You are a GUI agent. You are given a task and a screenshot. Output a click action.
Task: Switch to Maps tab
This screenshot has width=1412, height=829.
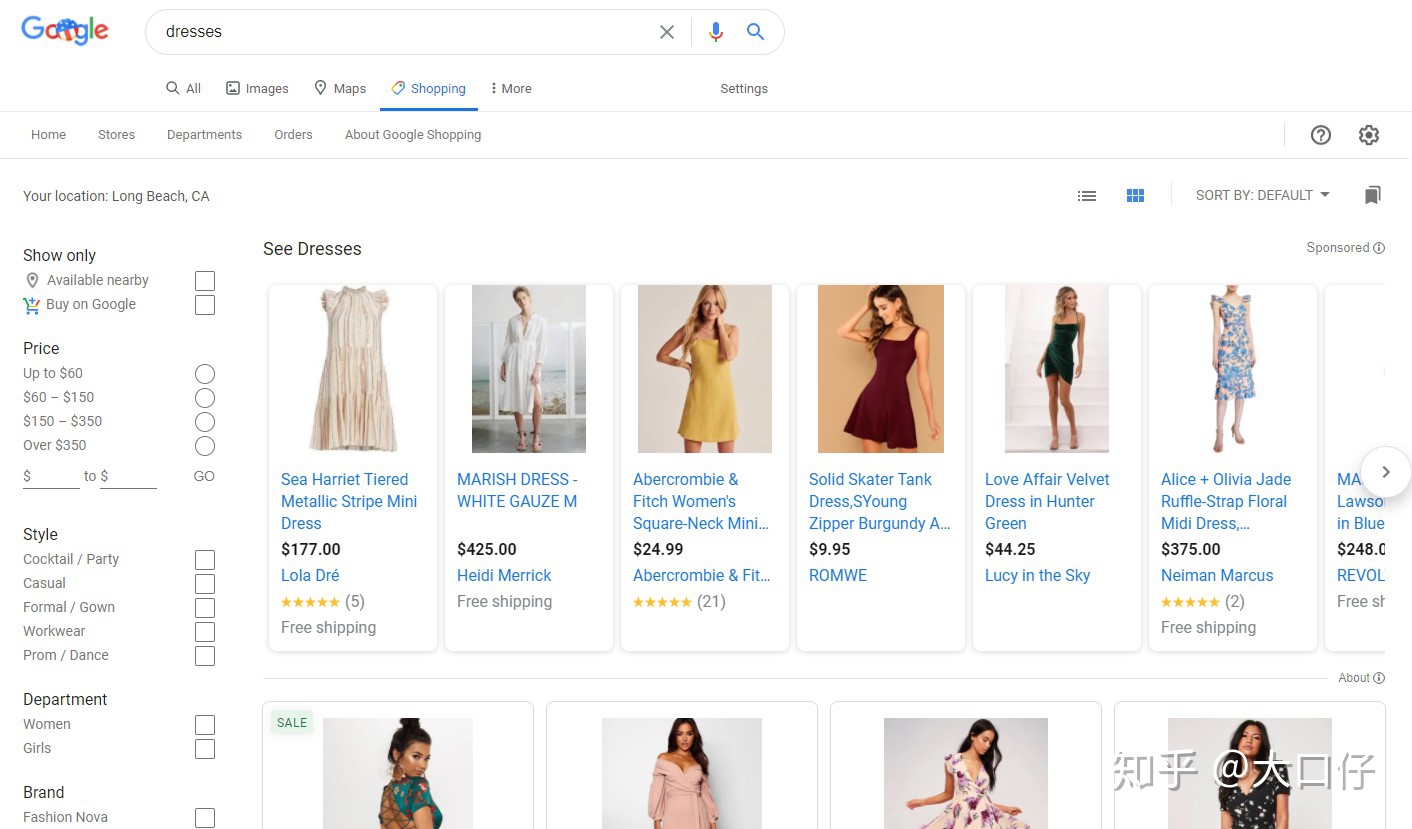(x=340, y=89)
